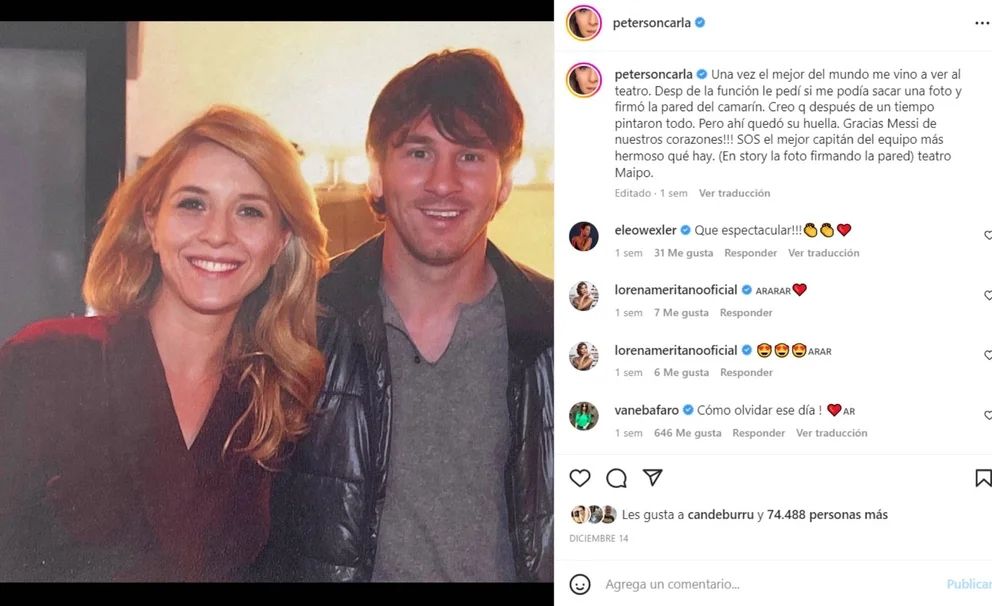Open the 74.488 personas más likes list
This screenshot has width=992, height=606.
(x=827, y=515)
